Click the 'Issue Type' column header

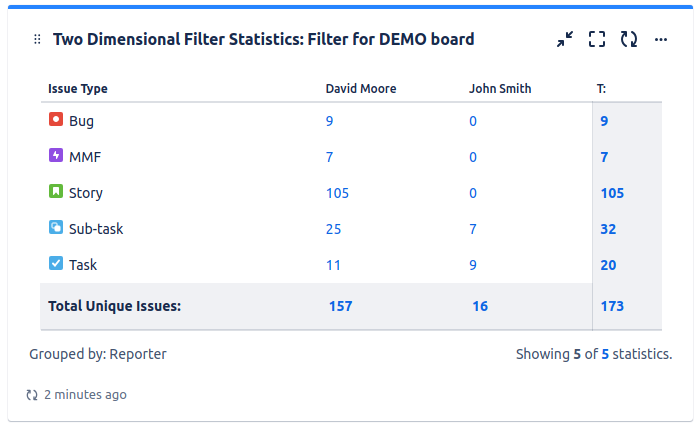(78, 89)
